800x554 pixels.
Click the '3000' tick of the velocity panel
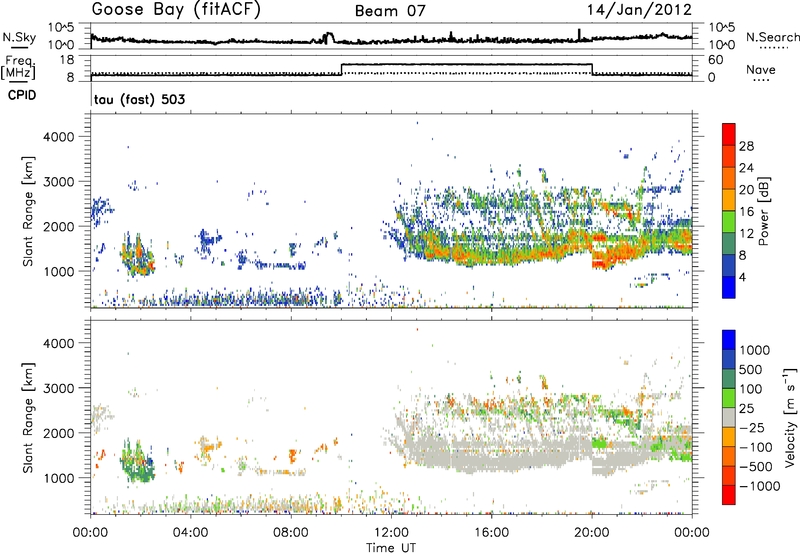click(x=58, y=388)
